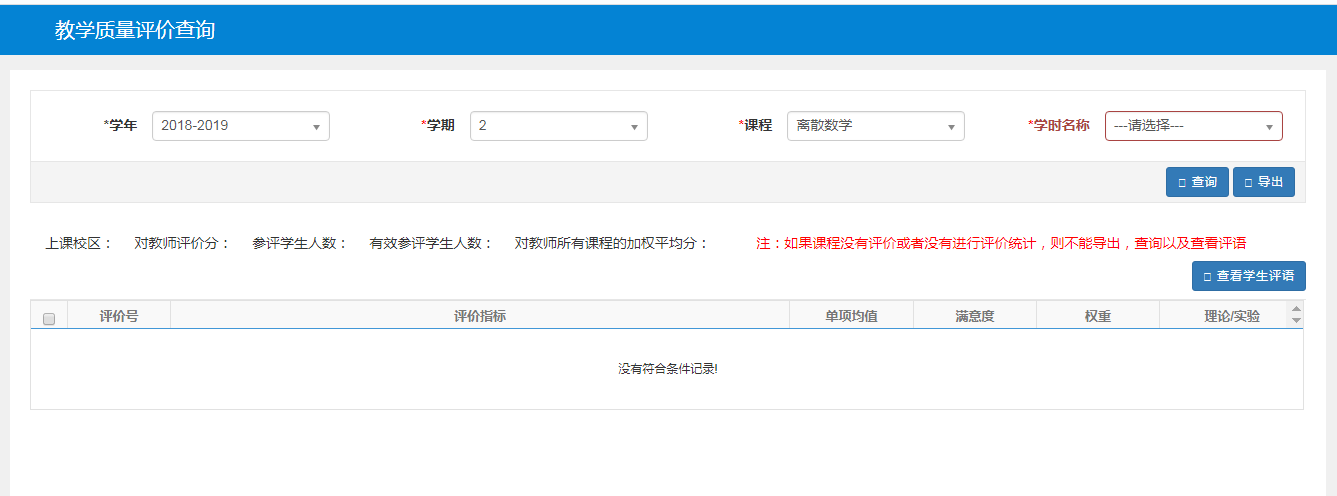Viewport: 1337px width, 496px height.
Task: Open 查看学生评语 student comments
Action: click(x=1248, y=276)
